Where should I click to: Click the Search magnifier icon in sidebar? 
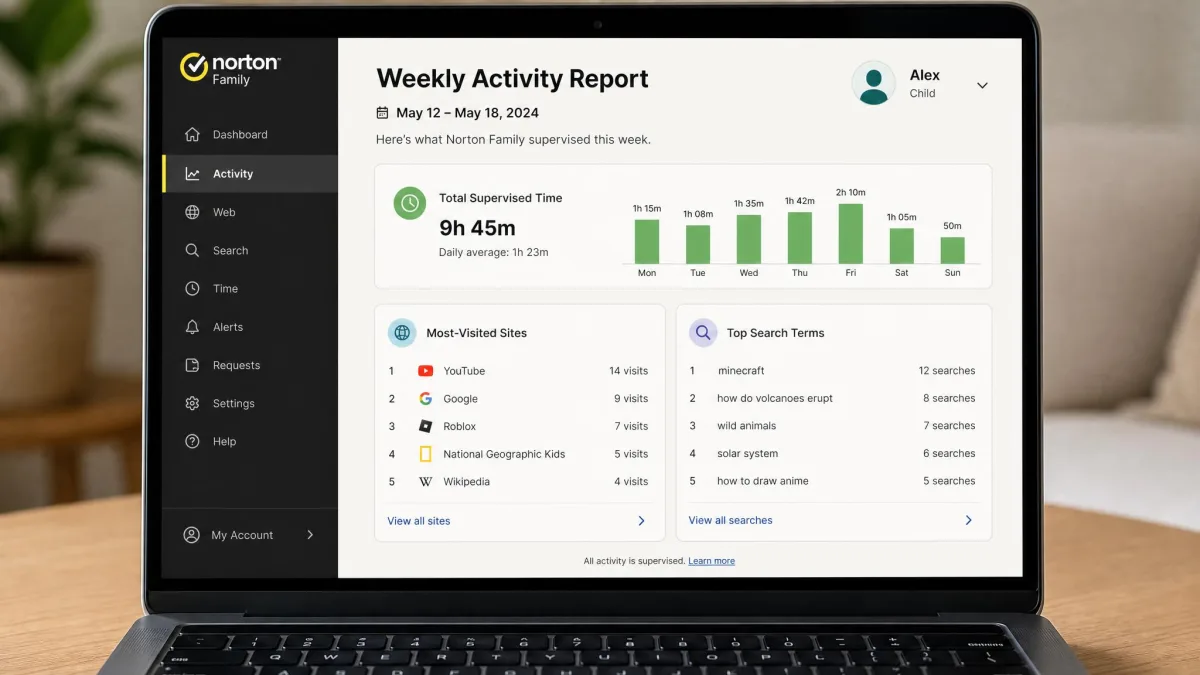193,250
